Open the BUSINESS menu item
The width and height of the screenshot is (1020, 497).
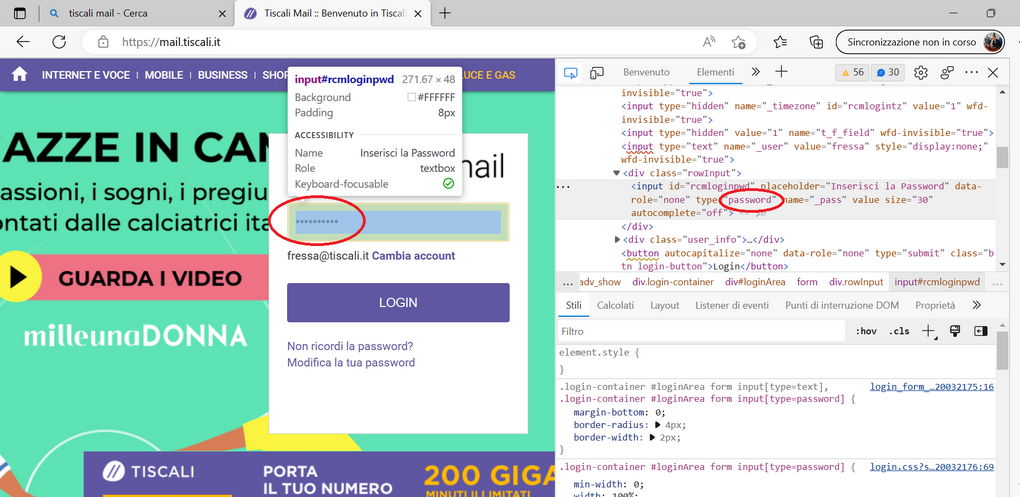click(222, 75)
